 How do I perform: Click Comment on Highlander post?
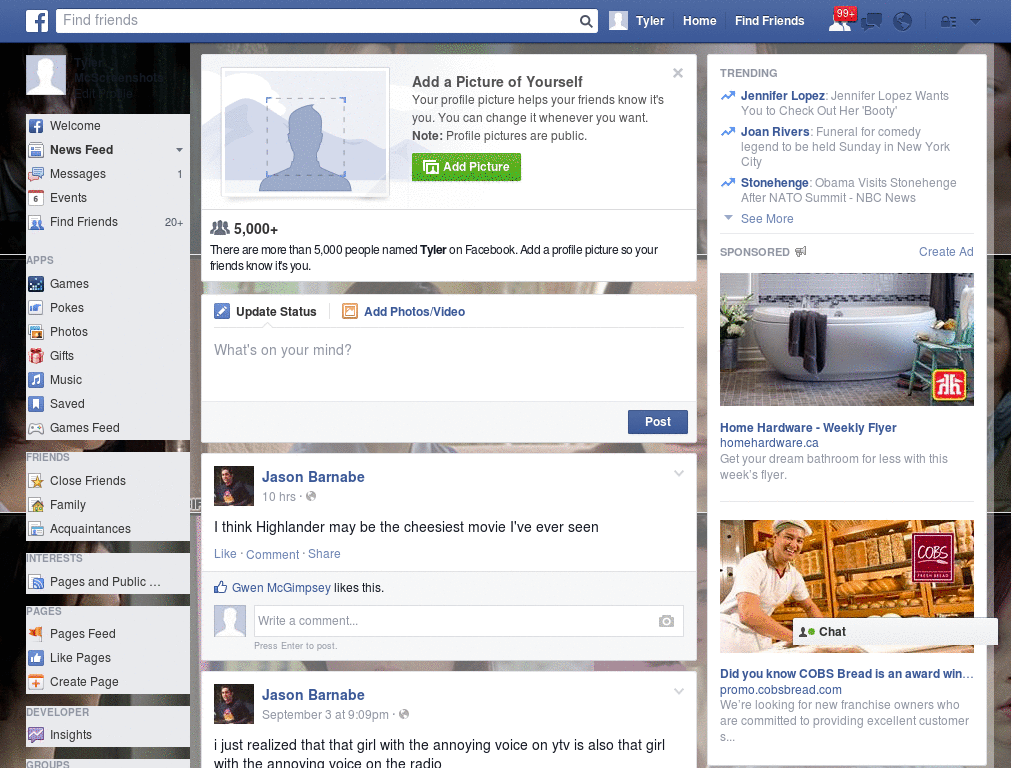(272, 554)
